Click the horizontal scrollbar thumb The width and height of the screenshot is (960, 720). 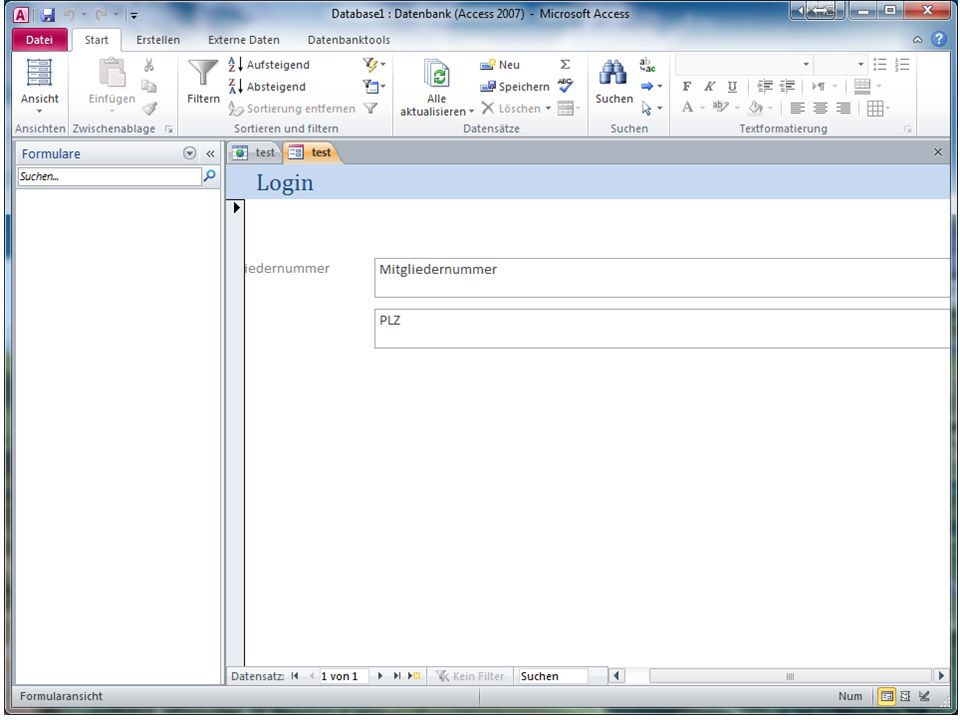pyautogui.click(x=790, y=676)
